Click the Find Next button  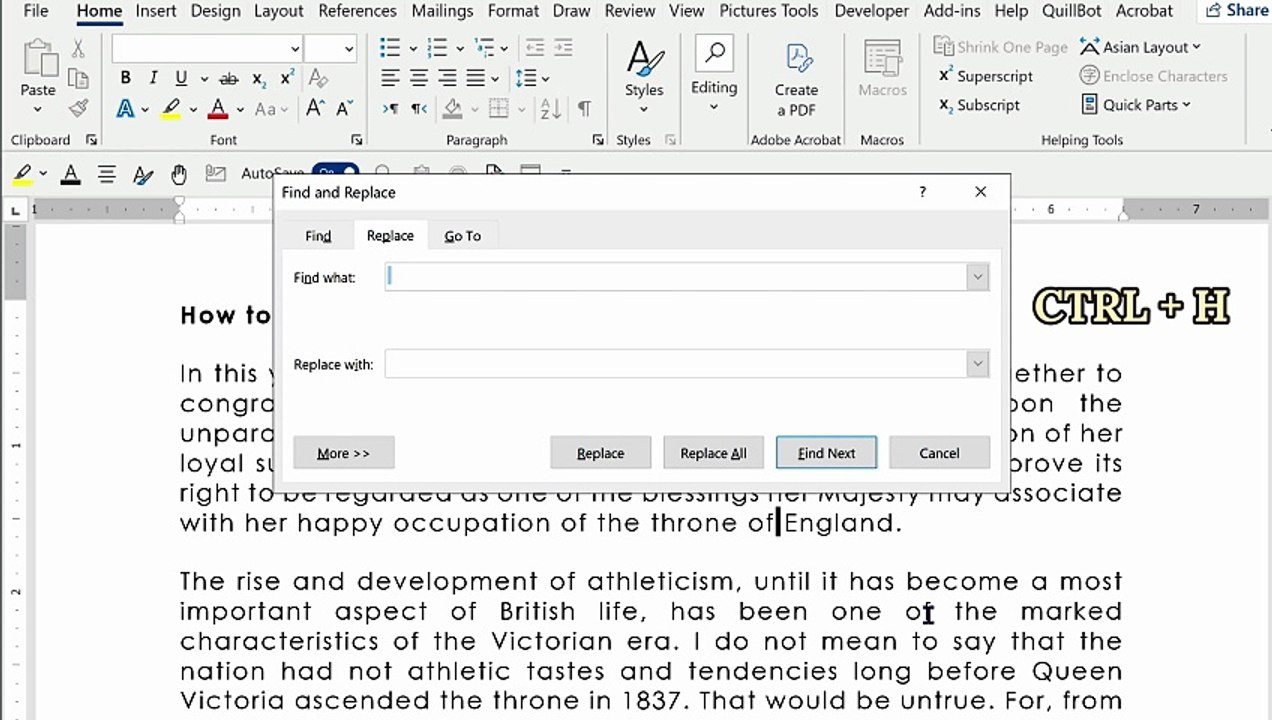[826, 453]
